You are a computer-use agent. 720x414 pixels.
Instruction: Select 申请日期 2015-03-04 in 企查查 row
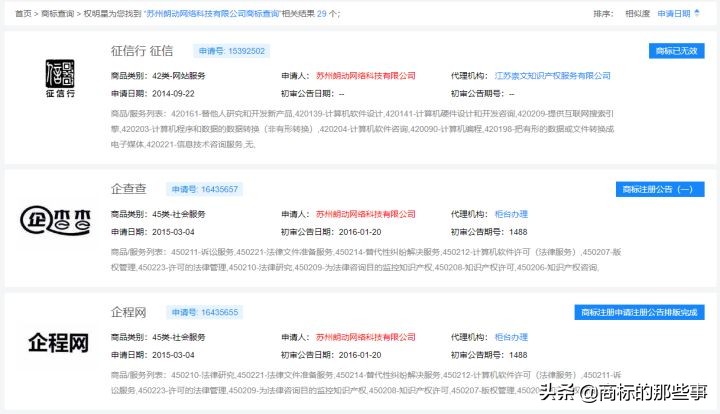[x=173, y=232]
